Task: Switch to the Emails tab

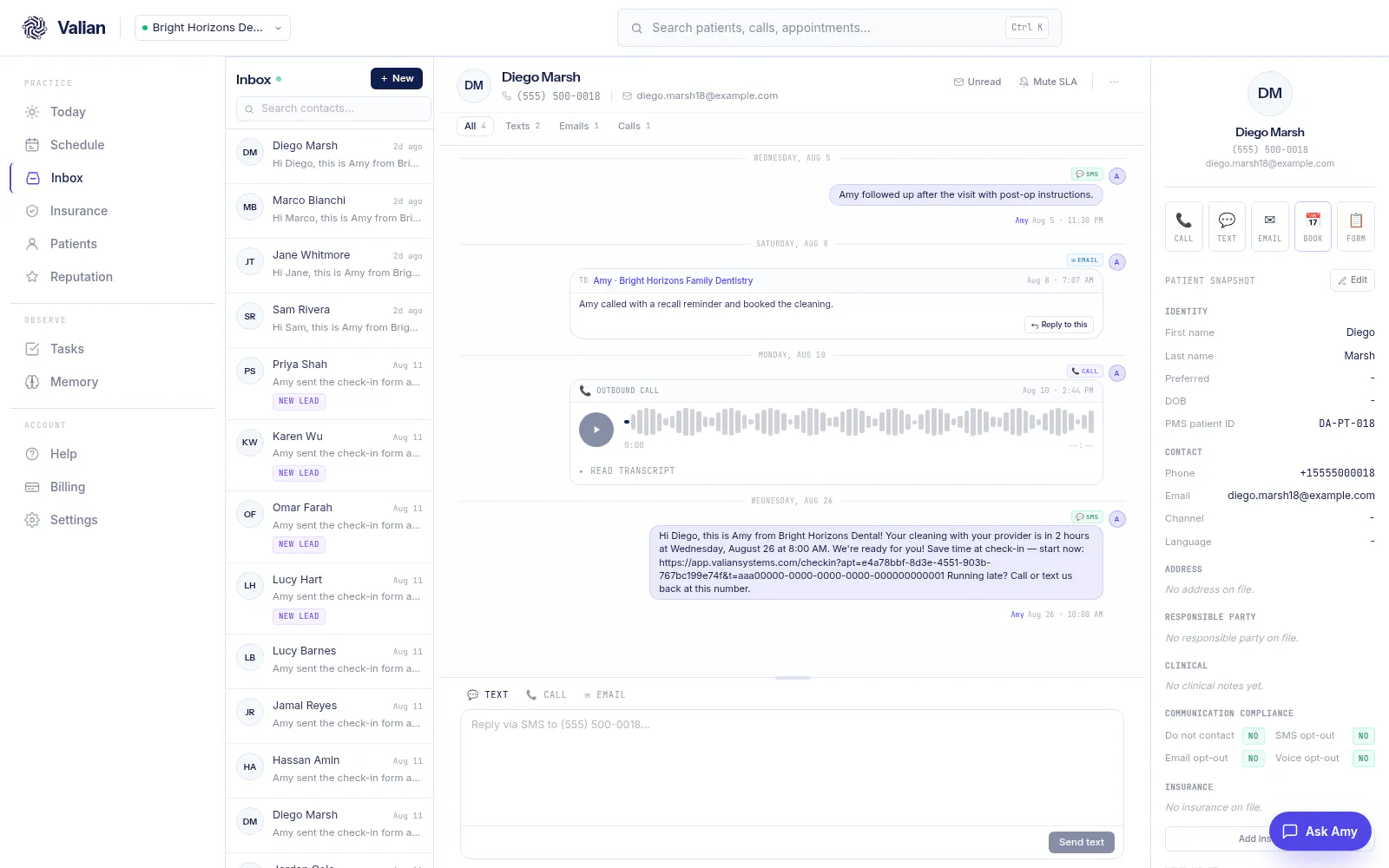Action: [579, 126]
